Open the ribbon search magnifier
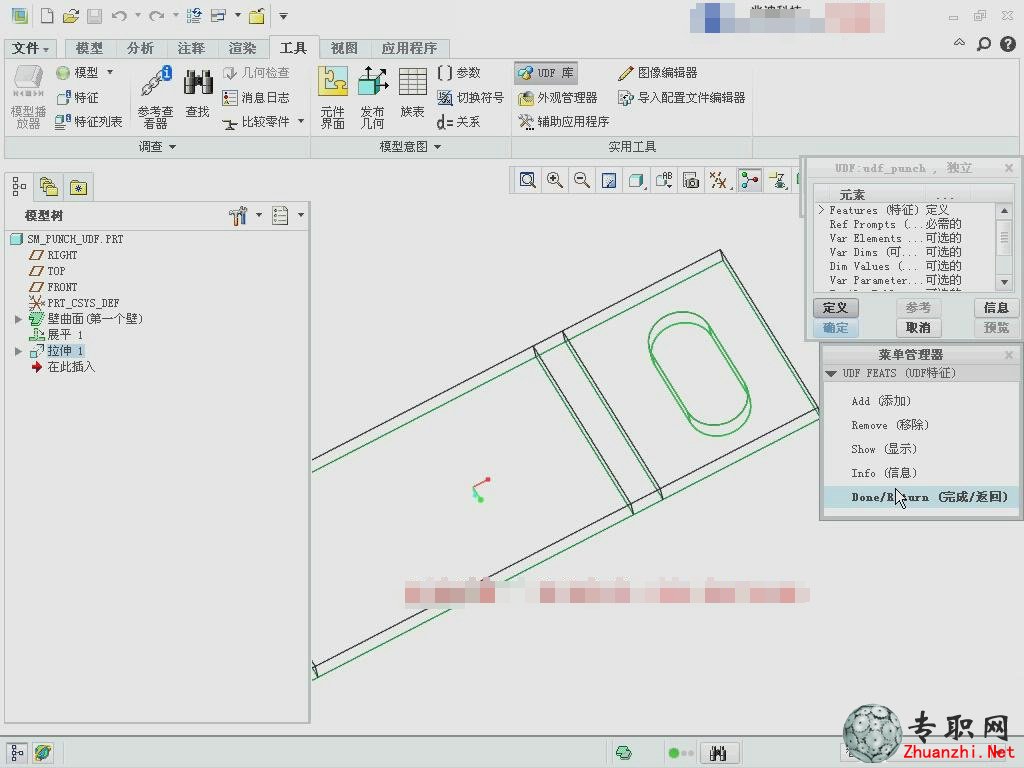 (x=984, y=44)
